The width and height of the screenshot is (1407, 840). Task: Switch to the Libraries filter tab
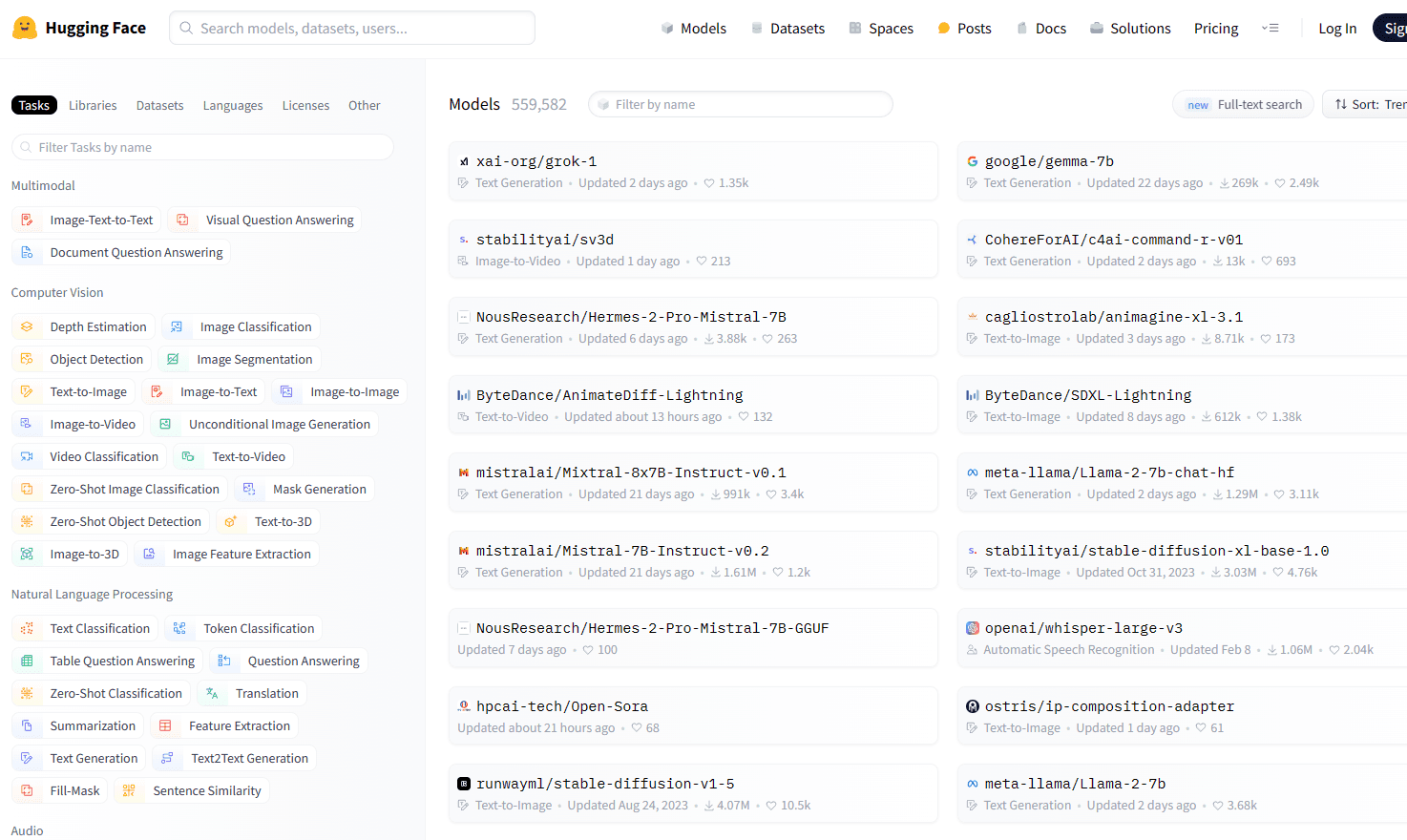pos(93,105)
